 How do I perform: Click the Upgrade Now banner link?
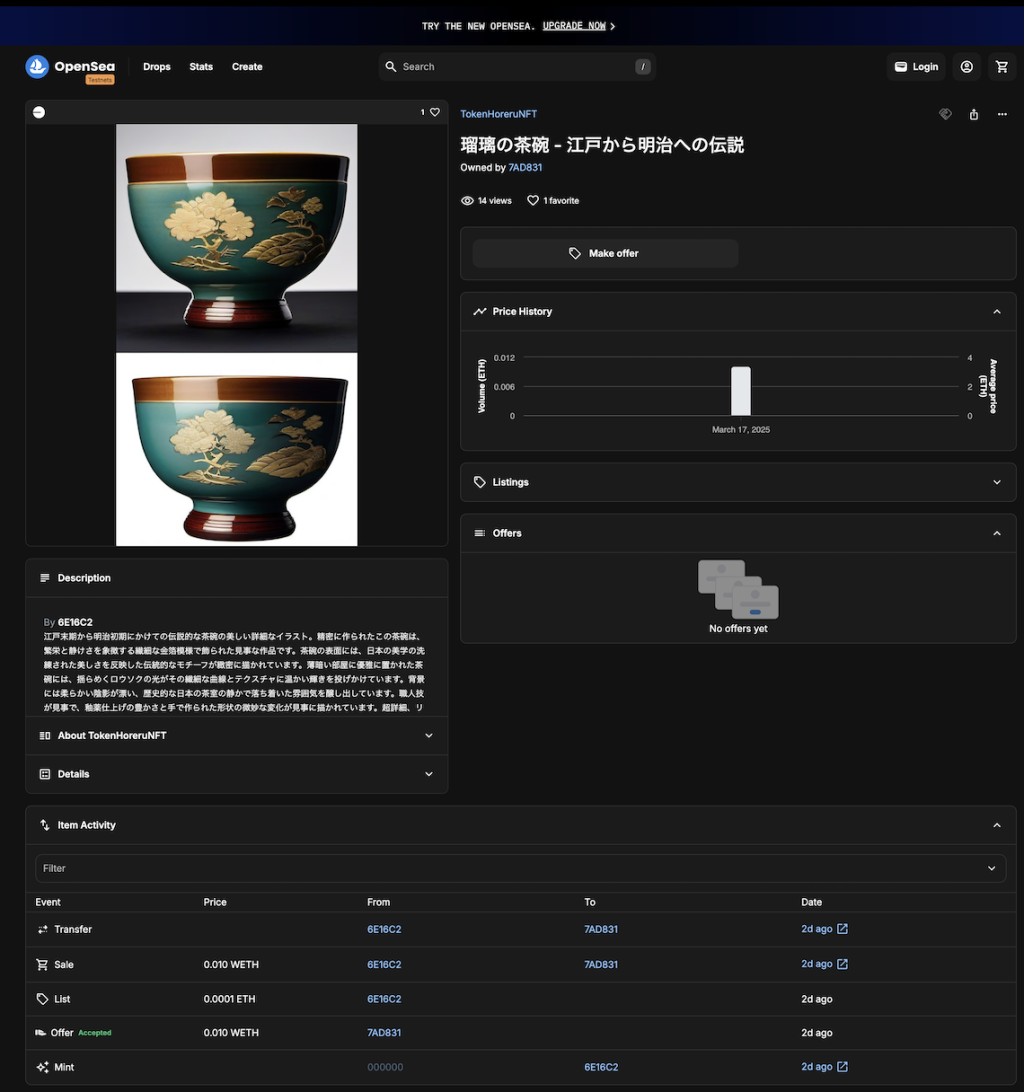pyautogui.click(x=574, y=26)
